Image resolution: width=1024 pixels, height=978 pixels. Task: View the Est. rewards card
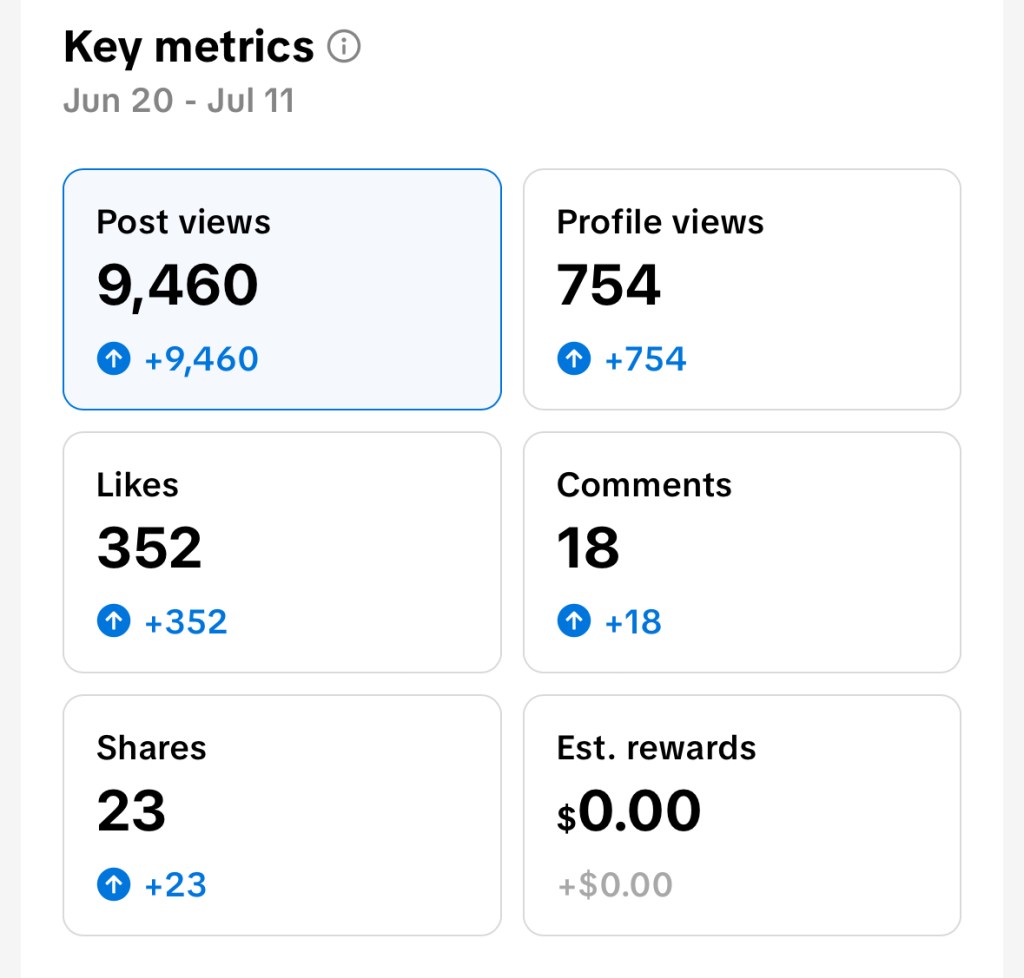pyautogui.click(x=742, y=815)
